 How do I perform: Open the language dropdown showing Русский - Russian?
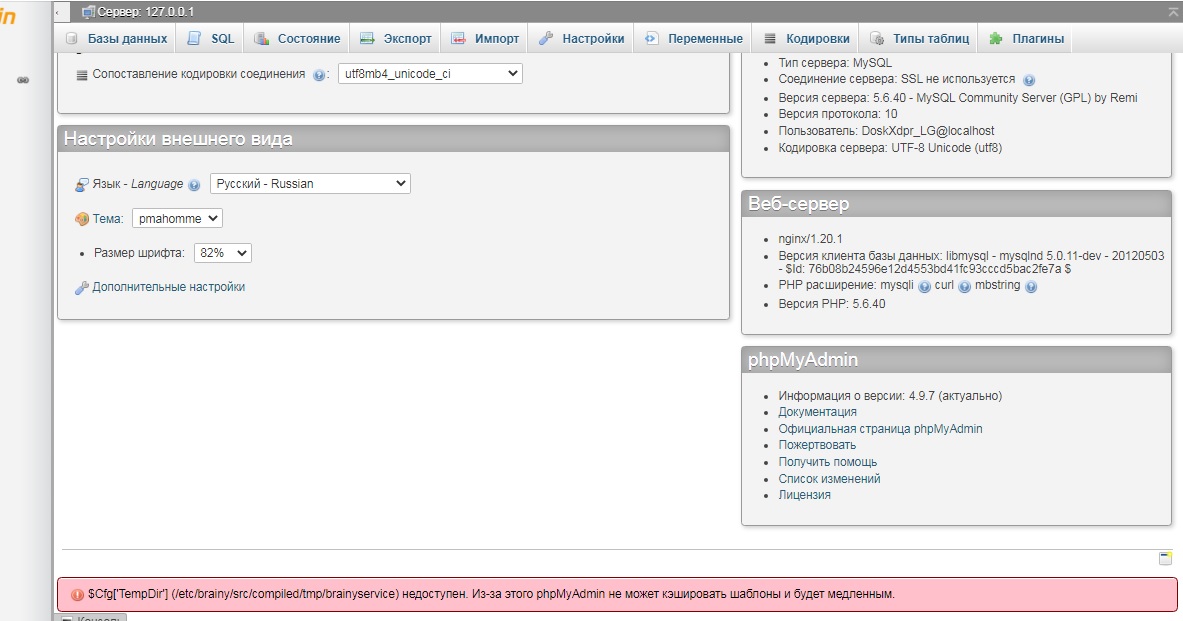click(310, 184)
